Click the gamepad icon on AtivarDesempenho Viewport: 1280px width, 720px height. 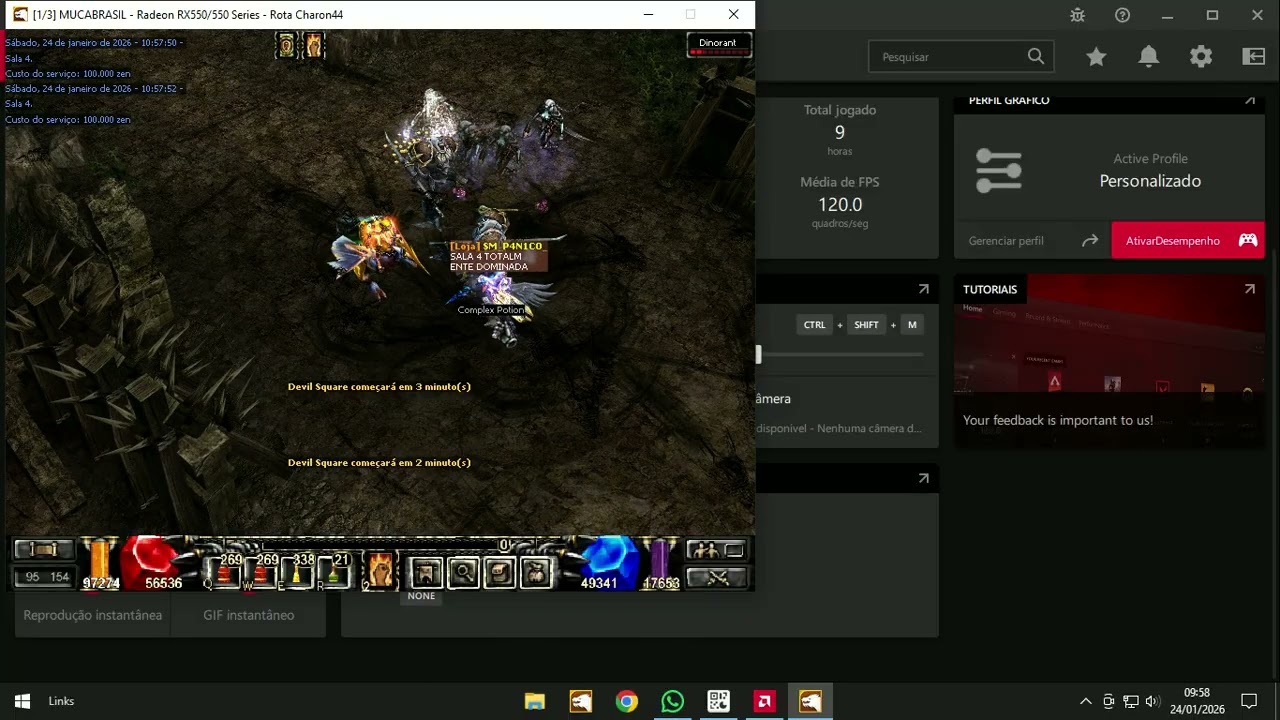click(x=1248, y=240)
